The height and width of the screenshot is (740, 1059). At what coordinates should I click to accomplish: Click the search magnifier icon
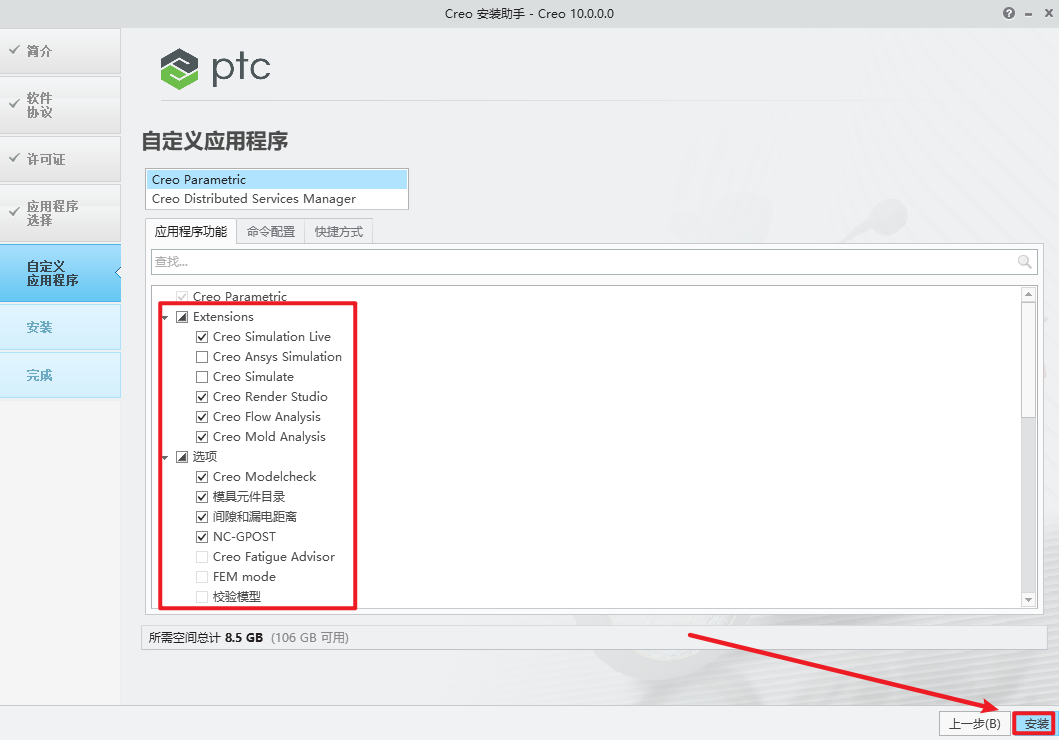pos(1024,261)
